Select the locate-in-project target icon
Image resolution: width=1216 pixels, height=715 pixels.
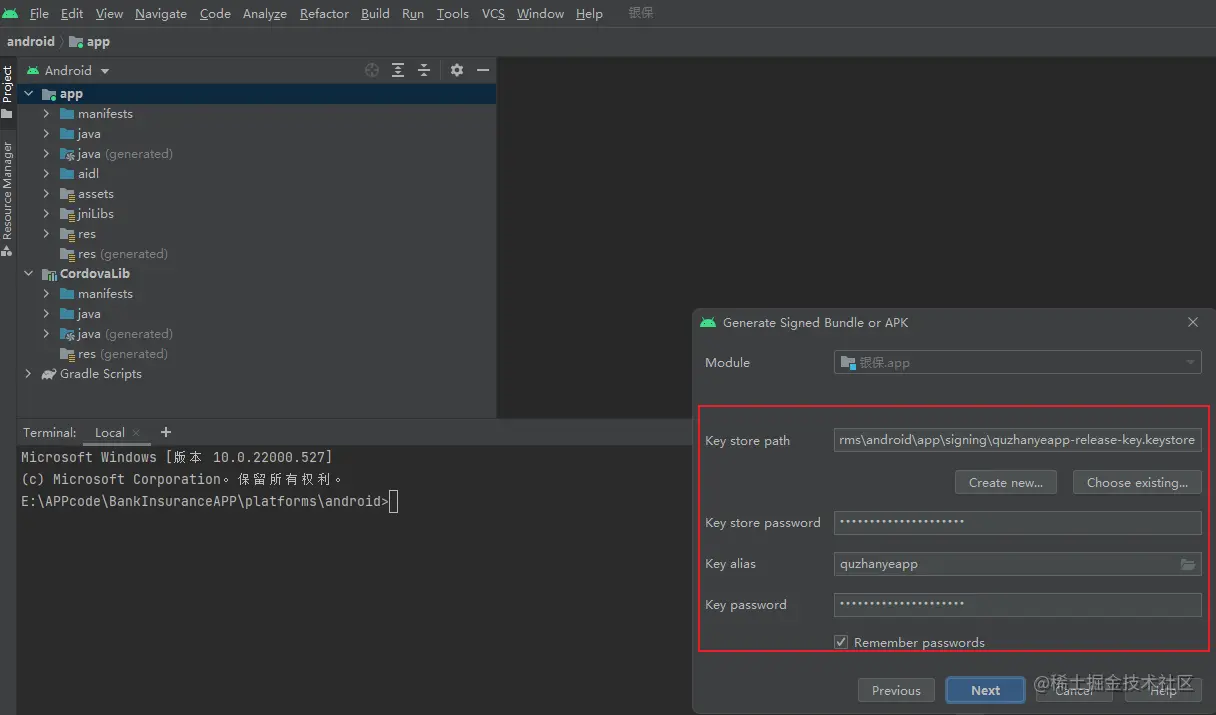point(372,70)
